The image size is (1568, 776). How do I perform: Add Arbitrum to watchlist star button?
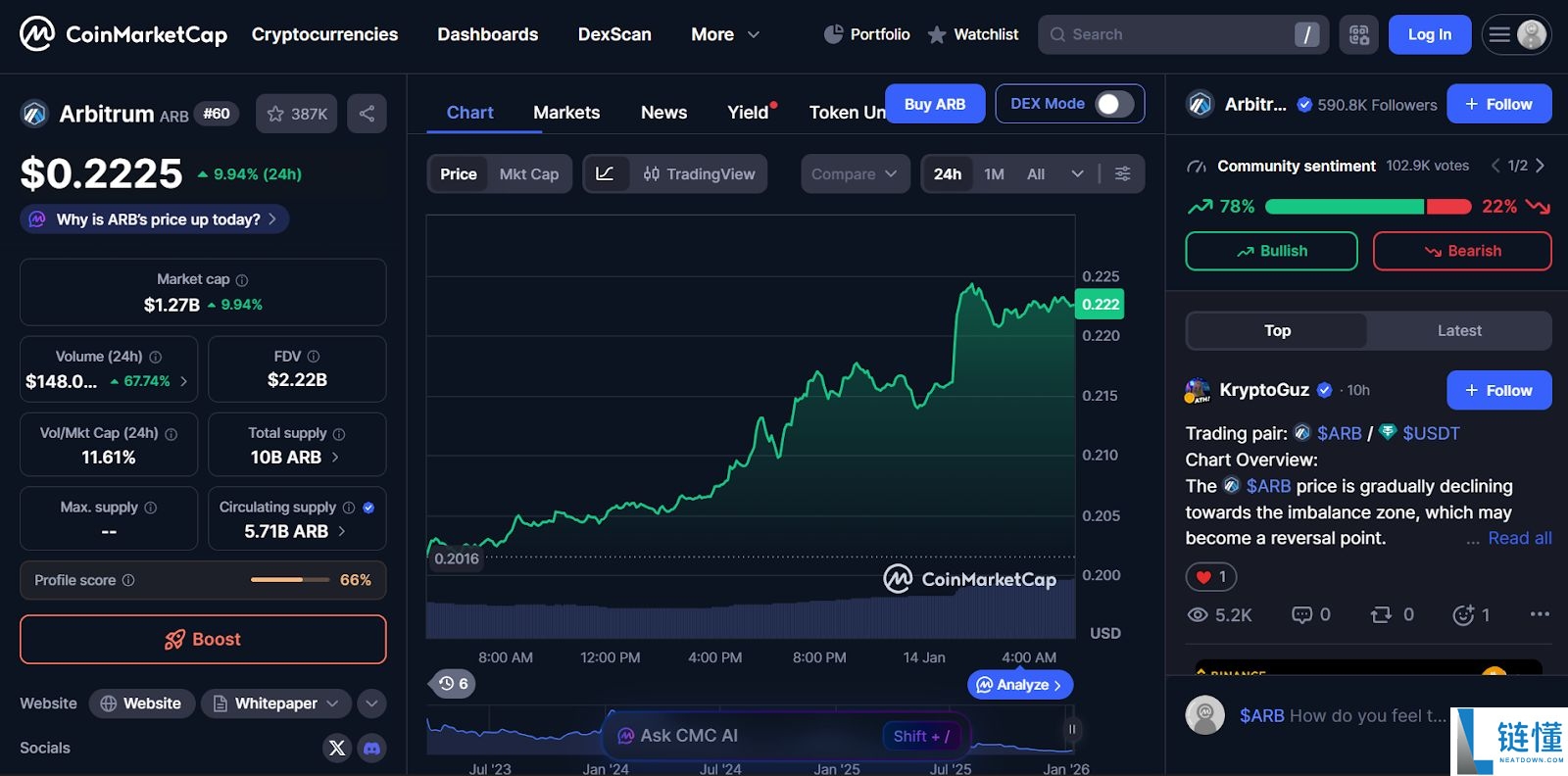pyautogui.click(x=297, y=114)
